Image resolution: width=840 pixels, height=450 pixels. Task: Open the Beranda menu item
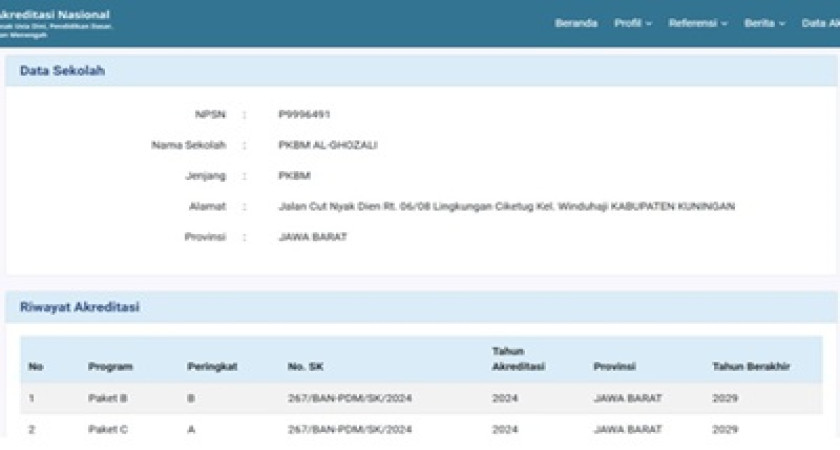tap(576, 23)
